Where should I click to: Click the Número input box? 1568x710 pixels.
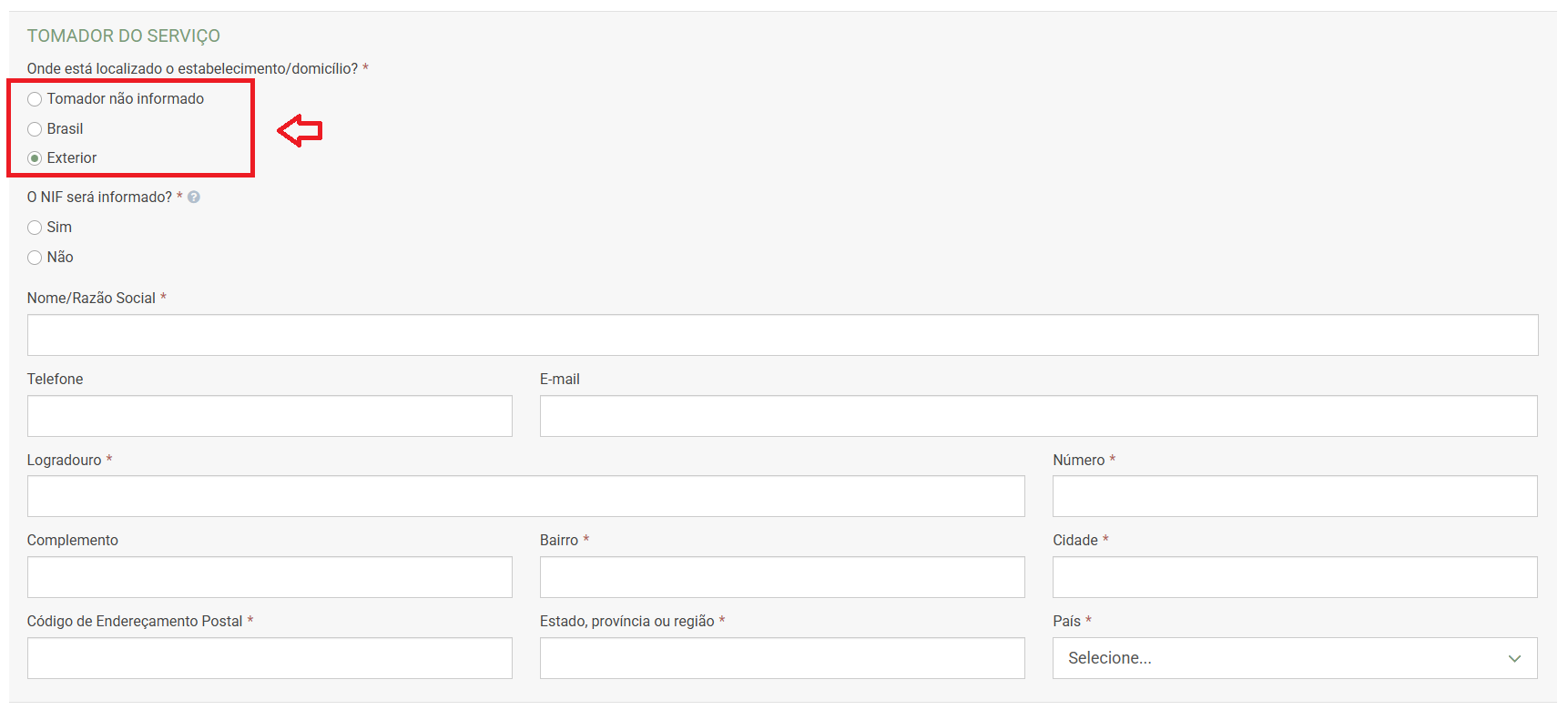coord(1295,496)
